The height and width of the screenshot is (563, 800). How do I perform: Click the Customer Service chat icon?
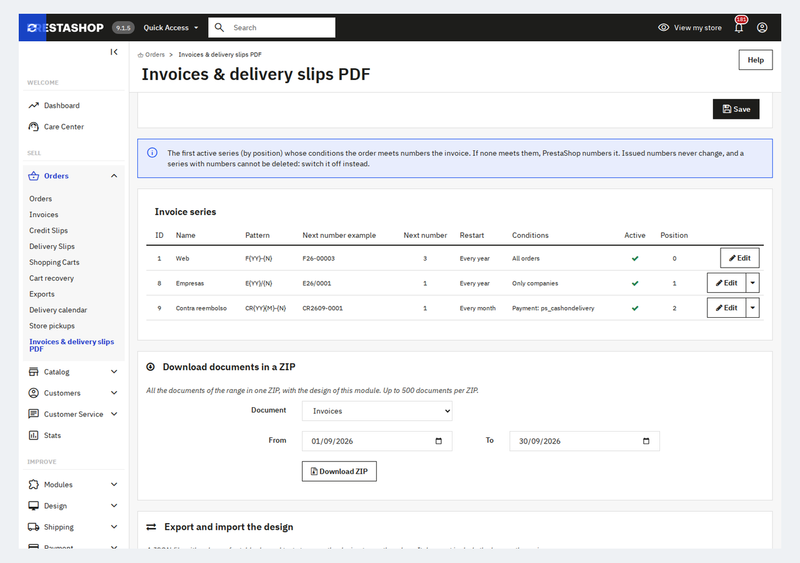coord(34,414)
